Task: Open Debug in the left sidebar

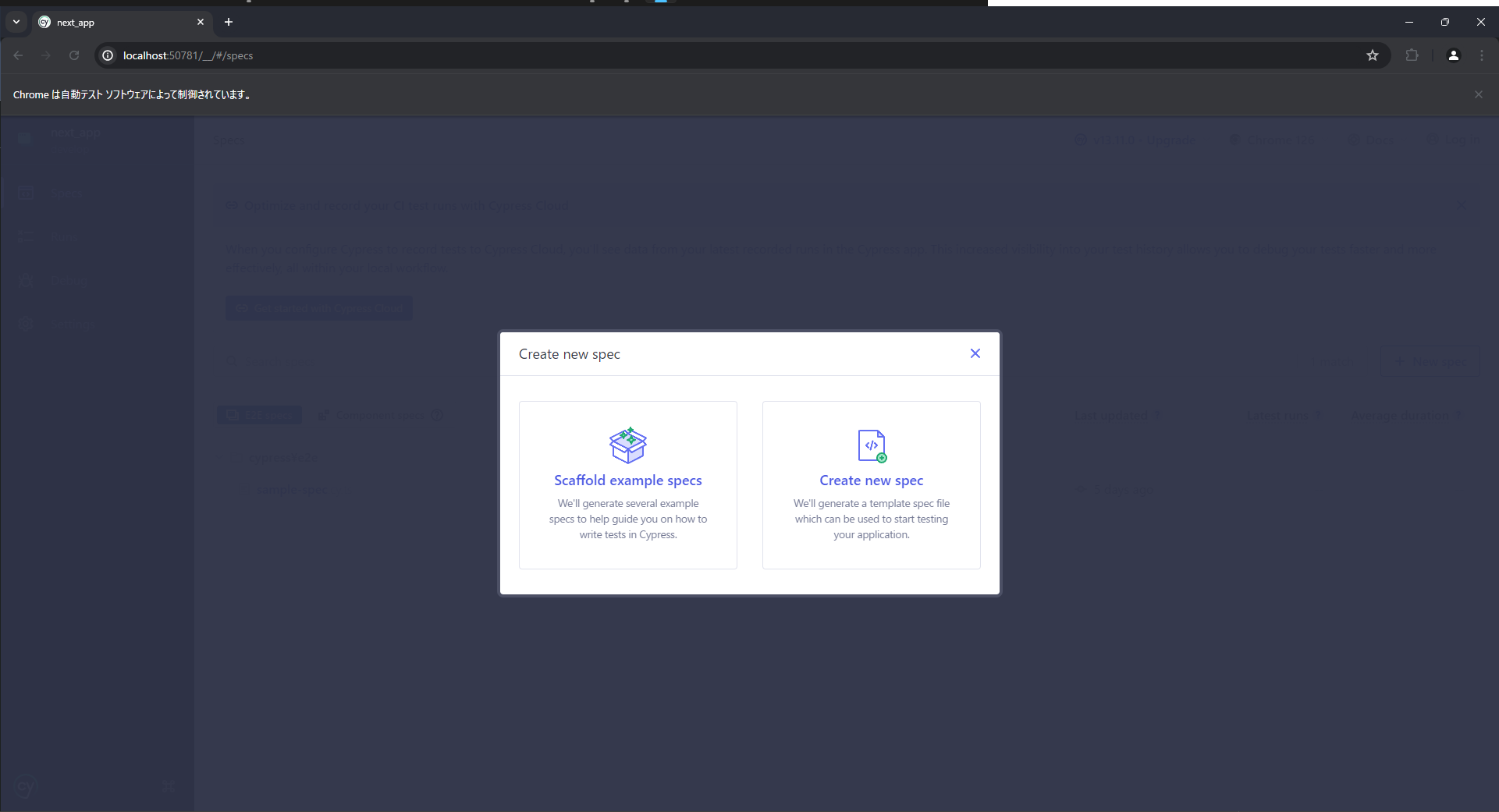Action: click(x=97, y=281)
